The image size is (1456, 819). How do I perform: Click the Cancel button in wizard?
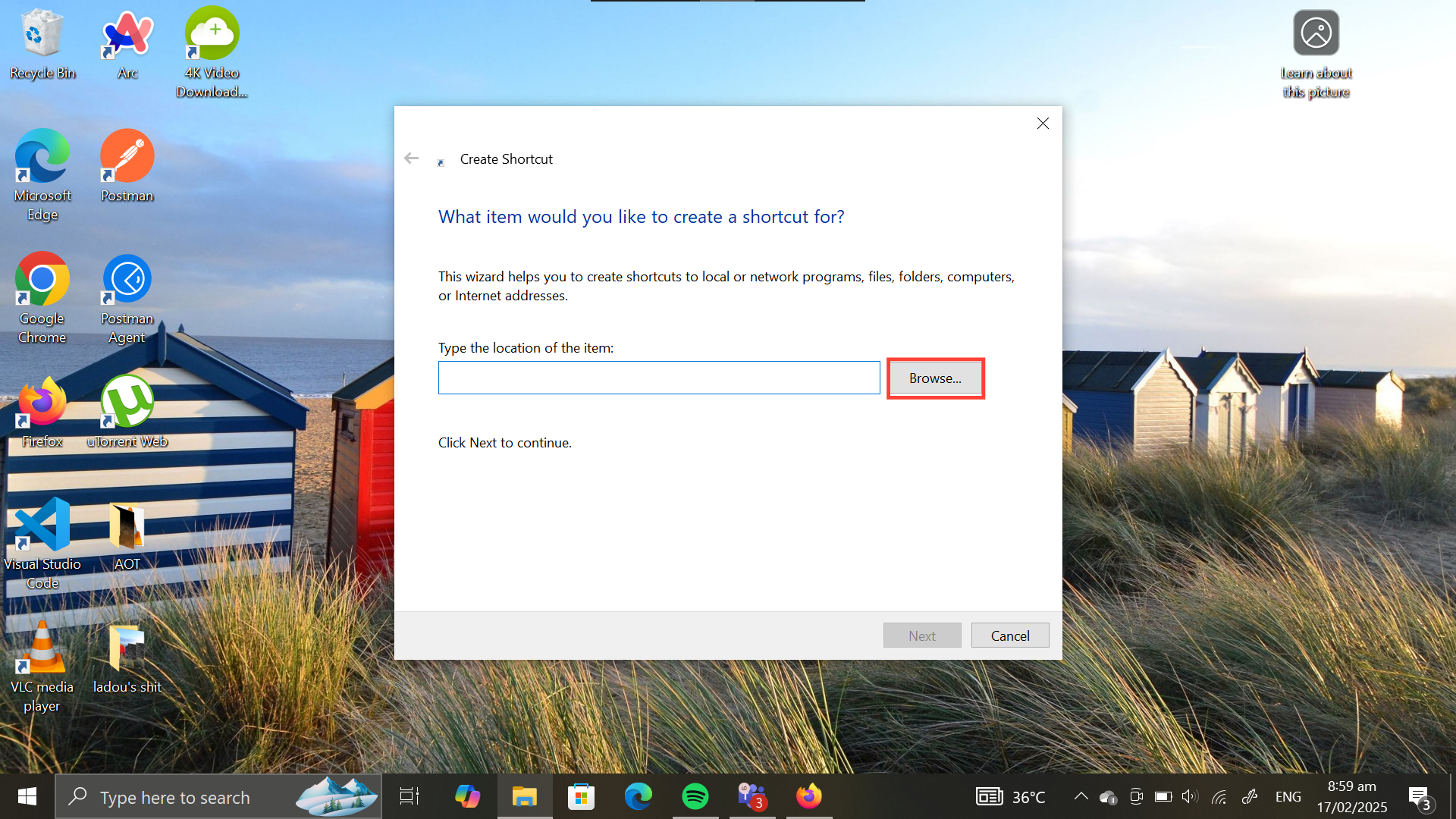[1009, 635]
